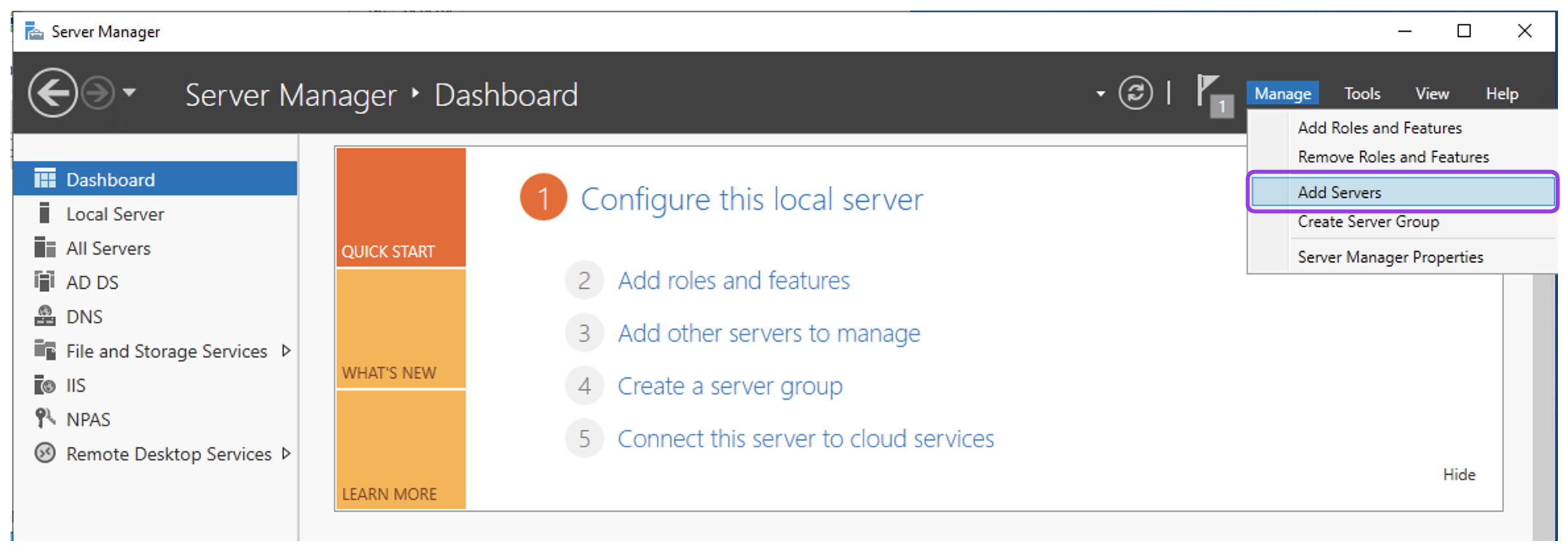Click Add roles and features link

click(x=734, y=281)
